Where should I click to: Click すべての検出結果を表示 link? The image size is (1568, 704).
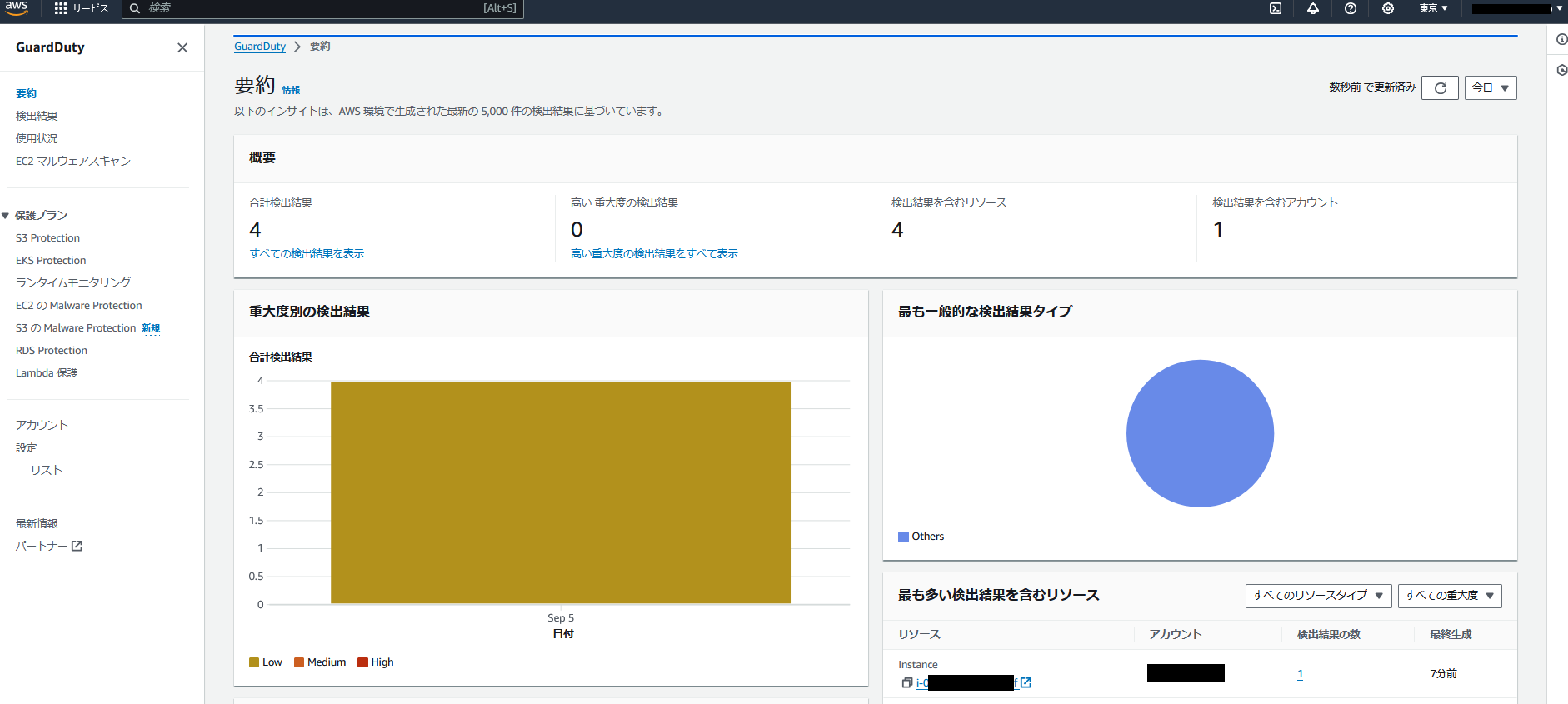coord(307,253)
